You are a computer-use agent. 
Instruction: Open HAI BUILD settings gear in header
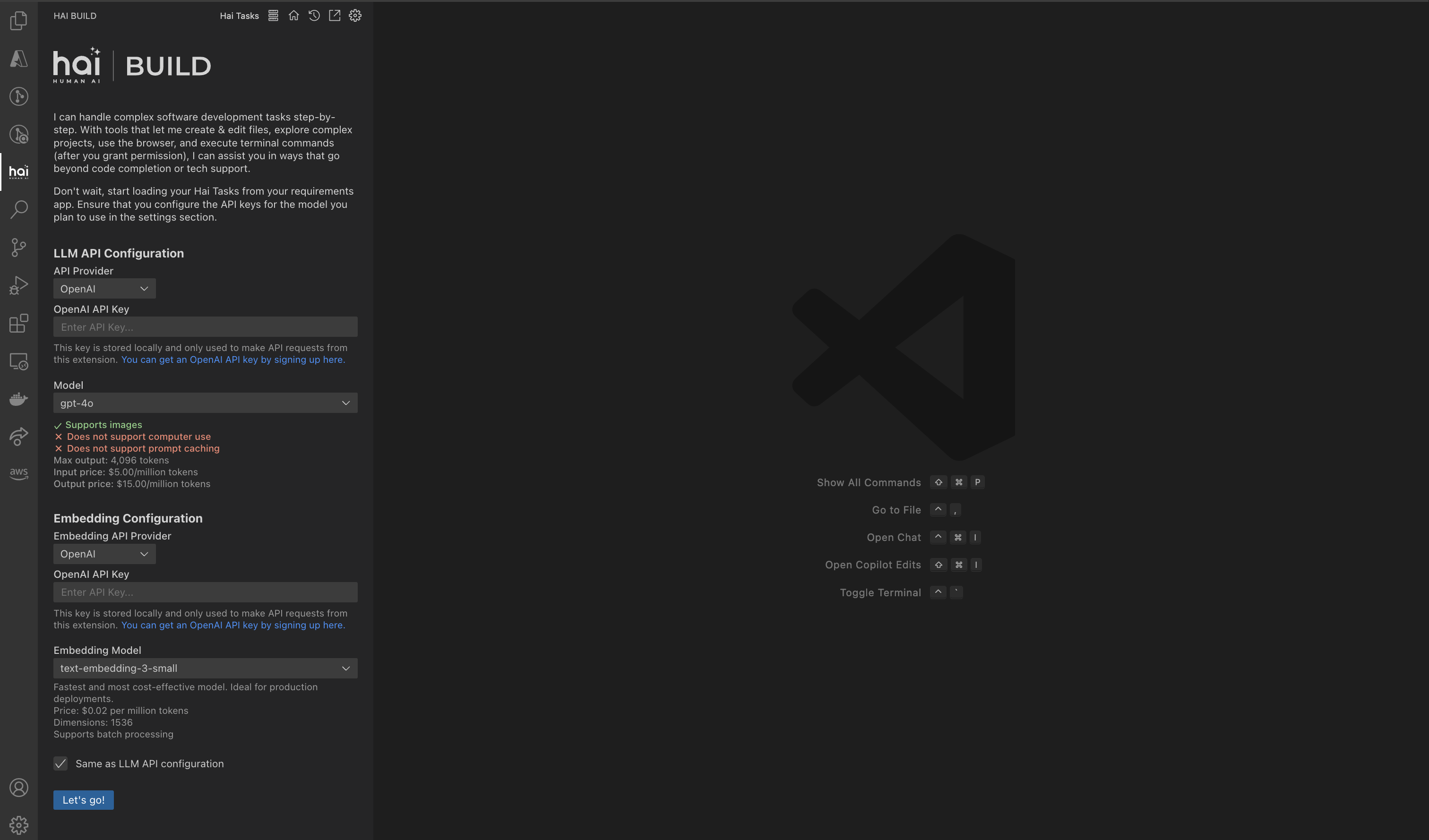pyautogui.click(x=355, y=16)
